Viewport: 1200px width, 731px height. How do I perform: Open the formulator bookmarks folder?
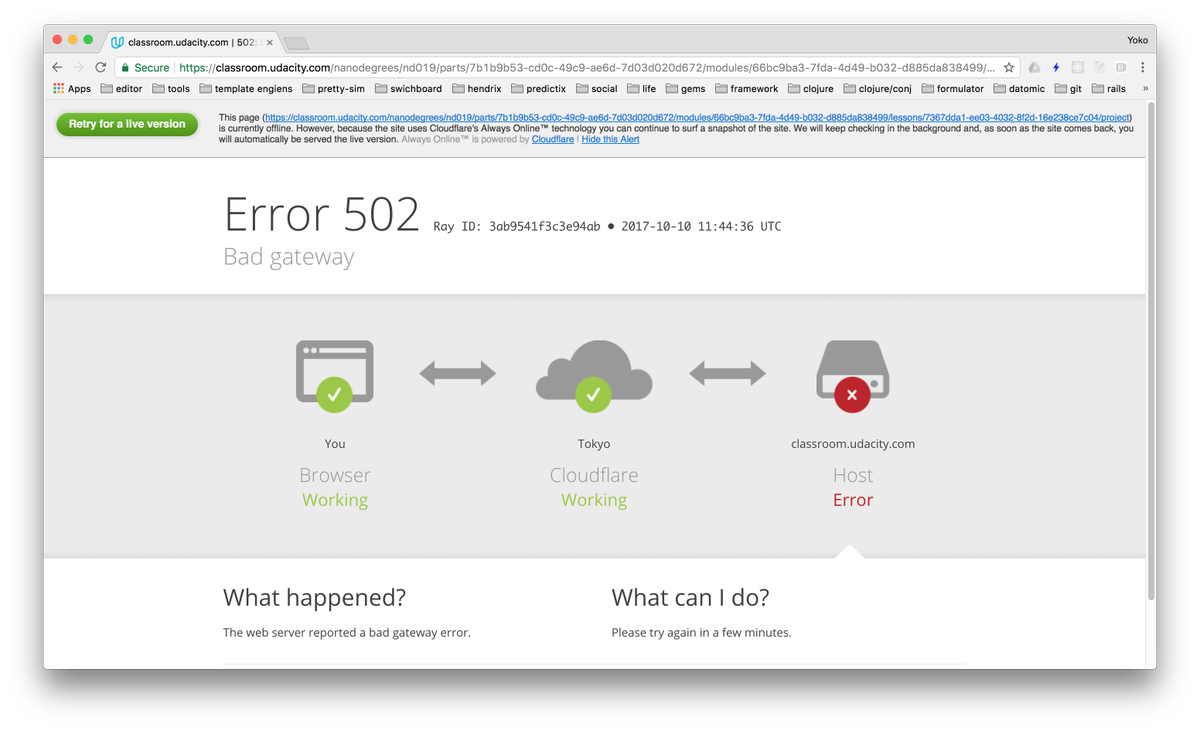click(953, 89)
